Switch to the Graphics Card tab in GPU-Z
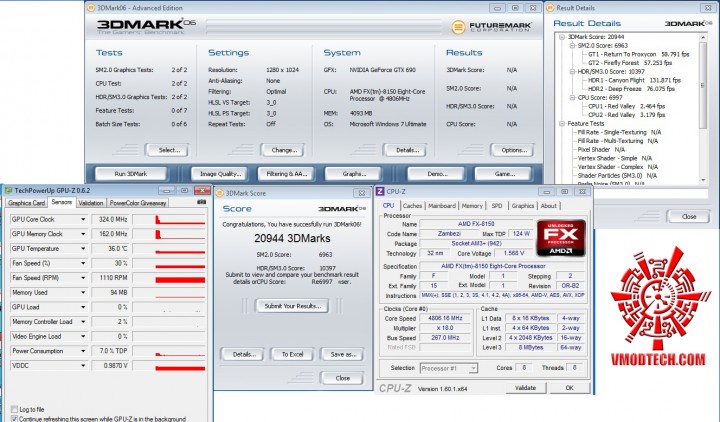The image size is (720, 422). point(27,203)
